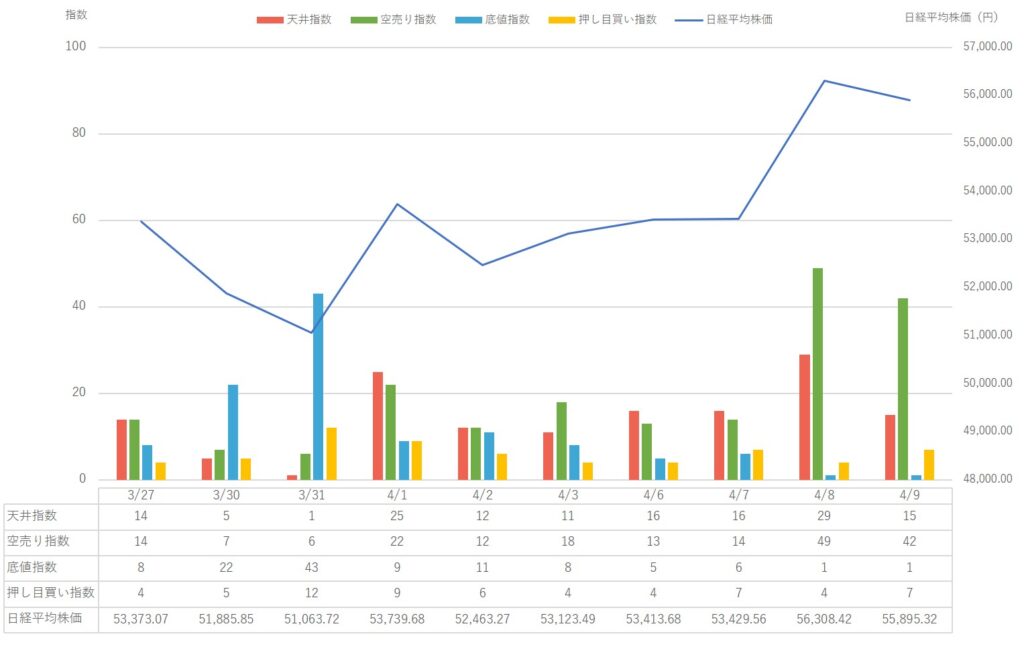
Task: Click the yellow 押し目買い指数 legend swatch
Action: pyautogui.click(x=561, y=19)
